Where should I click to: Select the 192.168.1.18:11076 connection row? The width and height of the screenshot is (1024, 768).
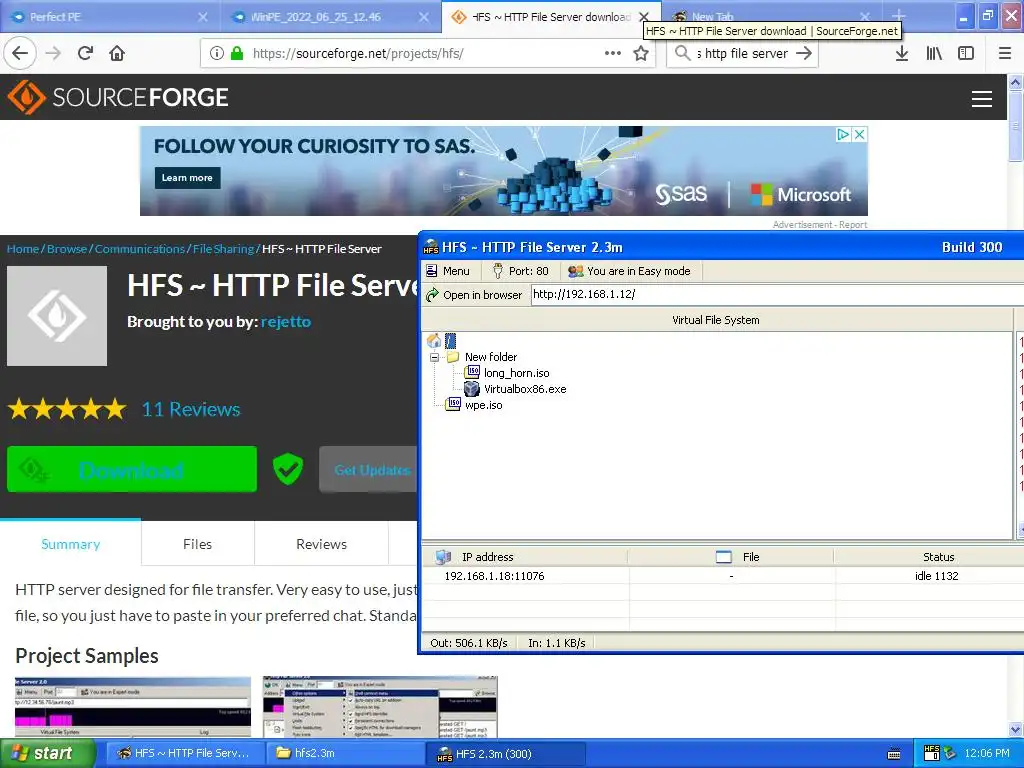click(x=722, y=576)
